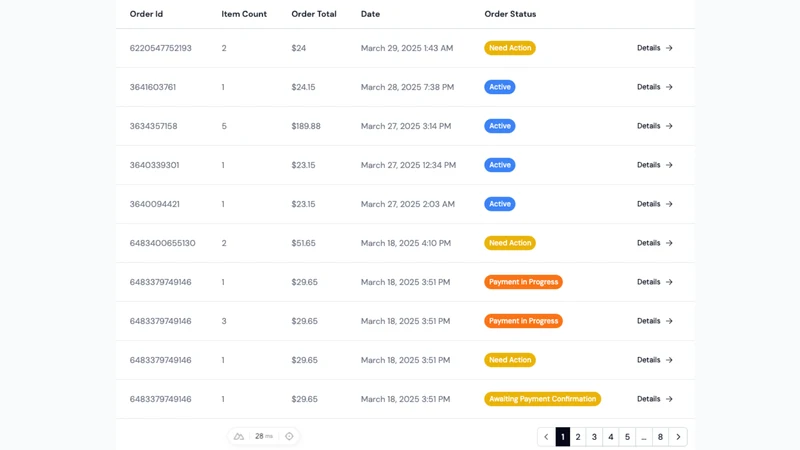Click the Active badge for order 3641603761

tap(499, 87)
